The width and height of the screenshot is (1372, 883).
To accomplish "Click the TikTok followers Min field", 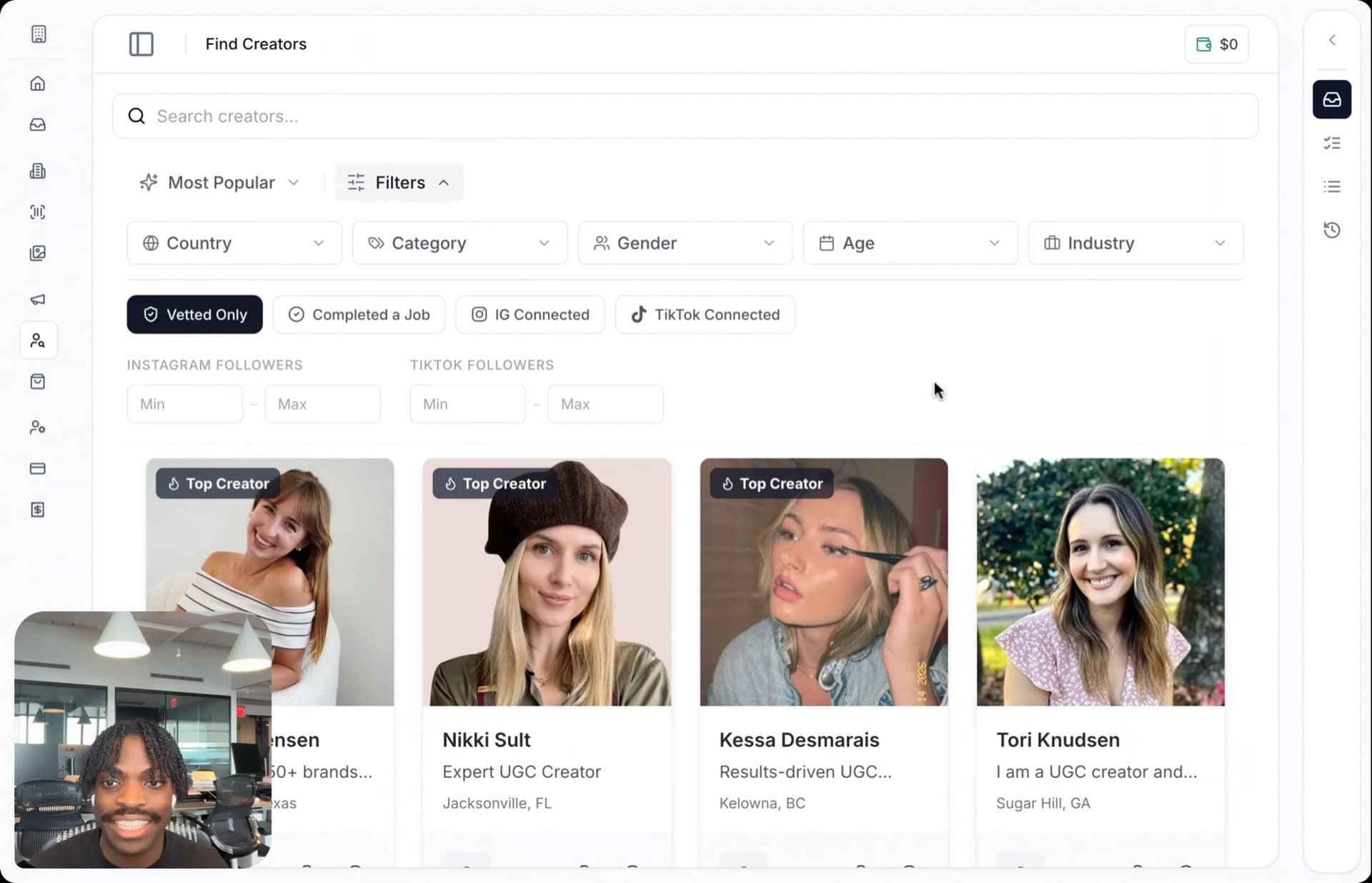I will (467, 404).
